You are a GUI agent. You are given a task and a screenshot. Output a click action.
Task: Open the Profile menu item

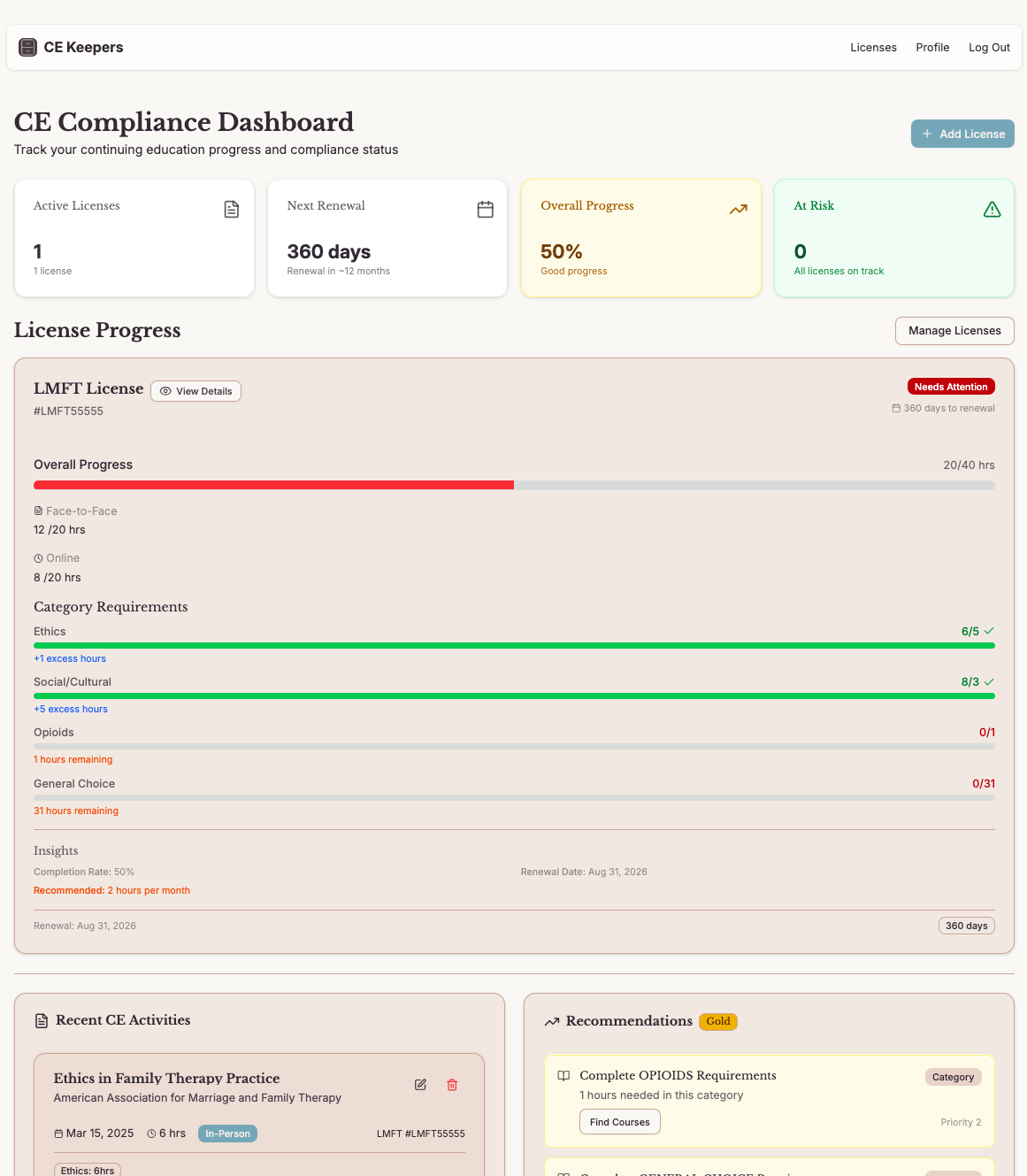(932, 47)
